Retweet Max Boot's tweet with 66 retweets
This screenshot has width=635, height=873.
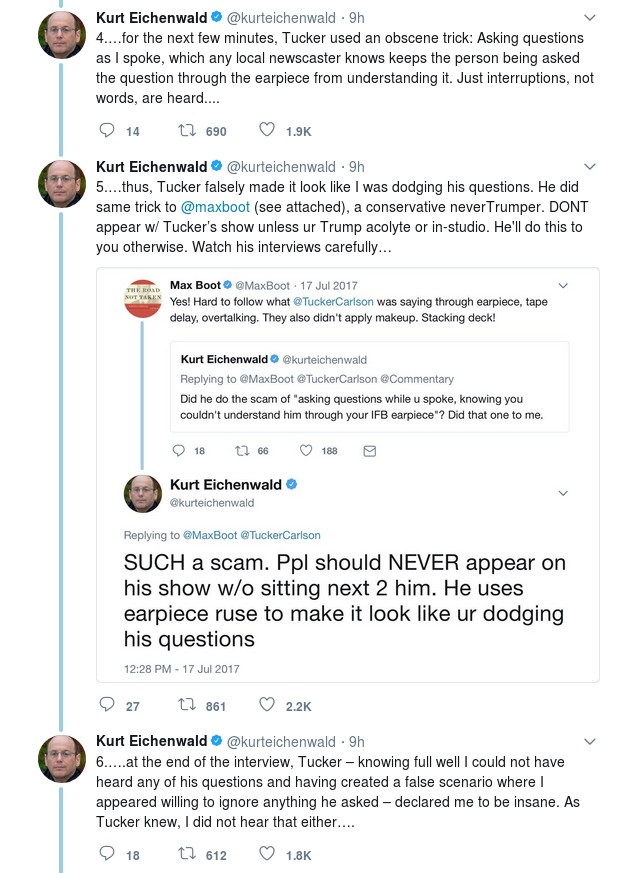242,450
